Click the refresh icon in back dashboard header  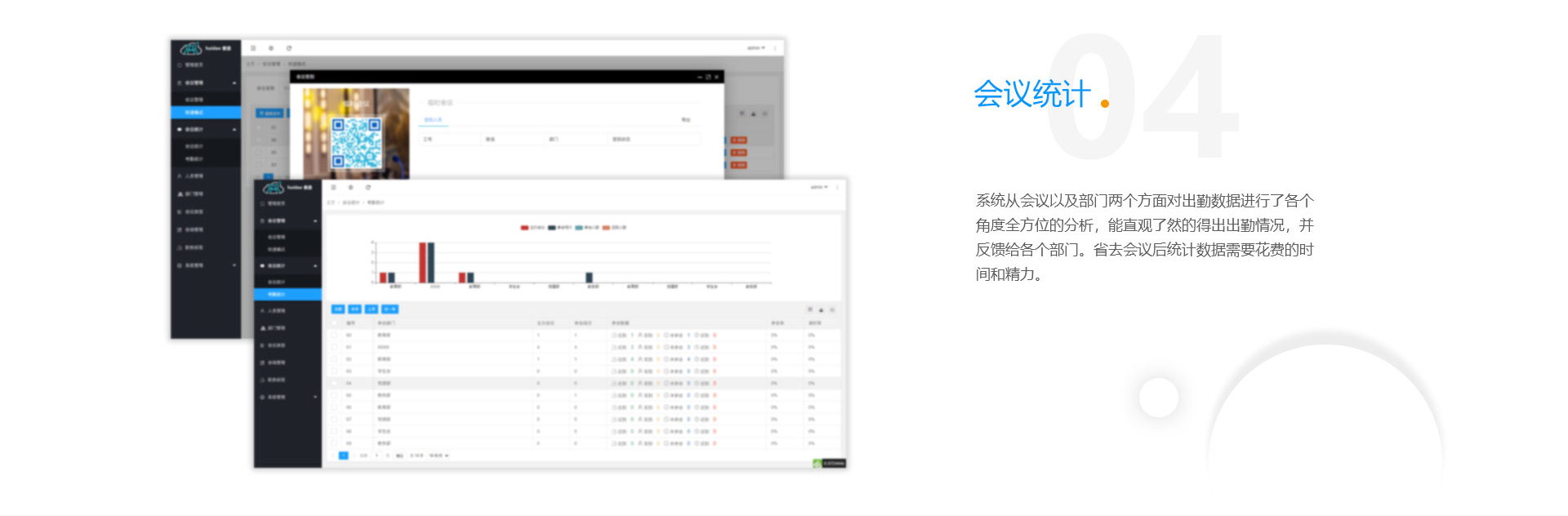[288, 48]
